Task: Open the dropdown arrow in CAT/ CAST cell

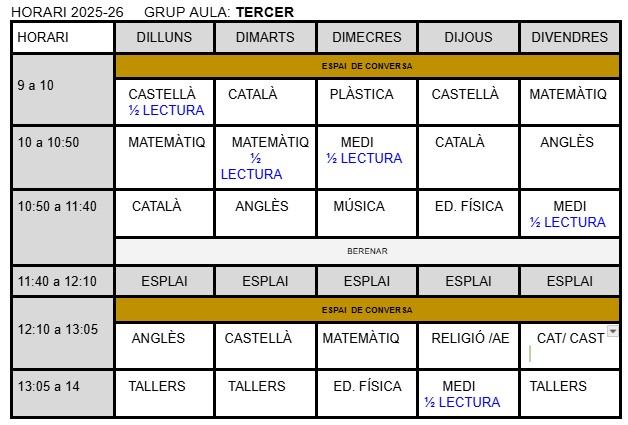Action: 612,331
